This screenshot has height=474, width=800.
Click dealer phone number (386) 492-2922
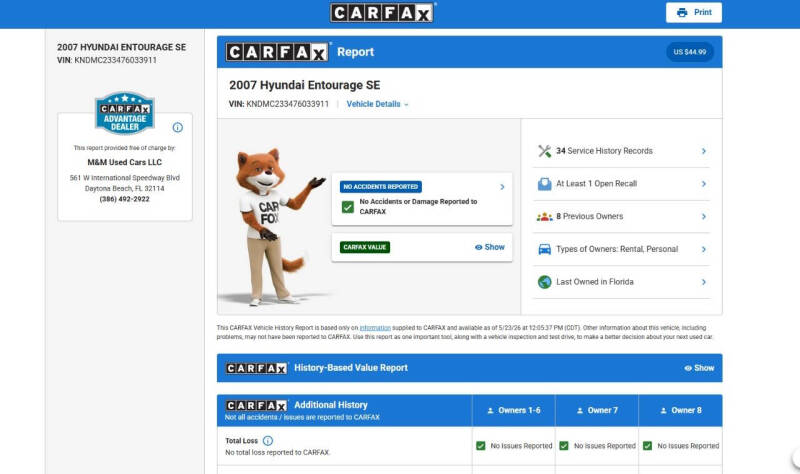pos(124,199)
